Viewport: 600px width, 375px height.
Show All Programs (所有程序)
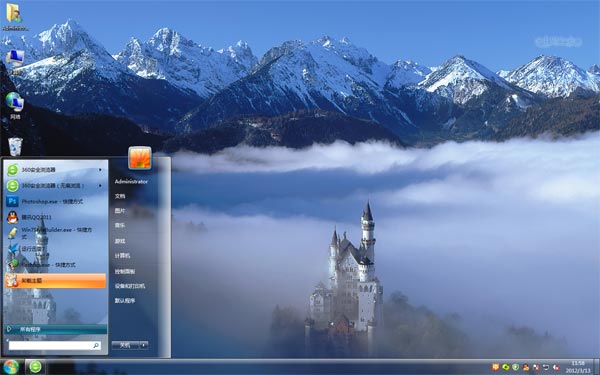coord(55,329)
